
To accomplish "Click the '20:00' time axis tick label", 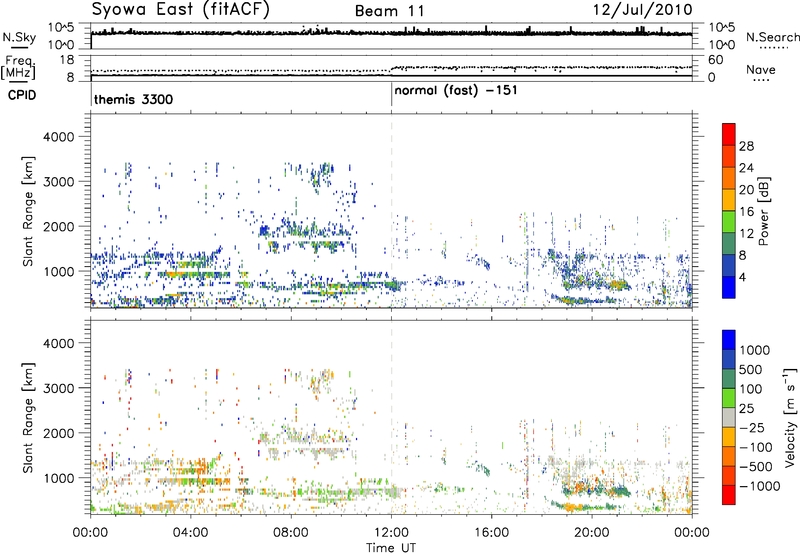I will coord(592,533).
